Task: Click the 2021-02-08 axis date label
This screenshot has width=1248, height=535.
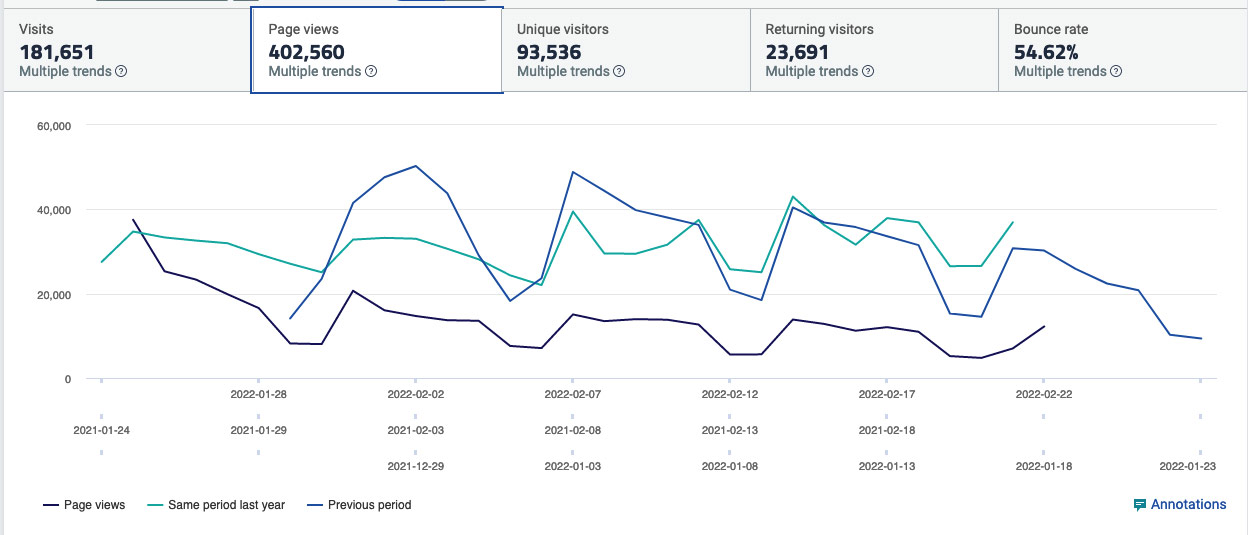Action: pyautogui.click(x=572, y=431)
